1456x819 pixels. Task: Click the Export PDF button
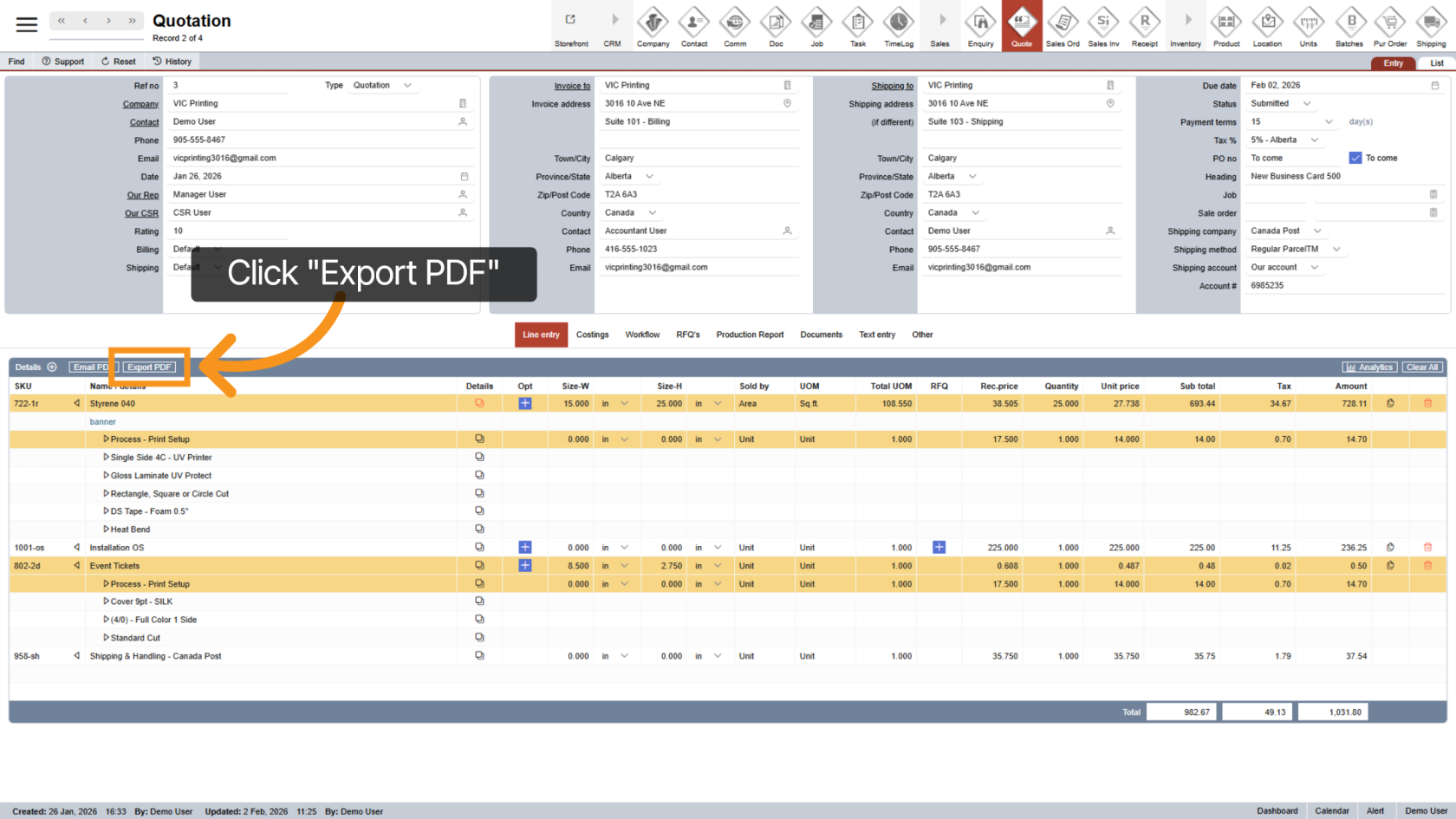pos(149,367)
